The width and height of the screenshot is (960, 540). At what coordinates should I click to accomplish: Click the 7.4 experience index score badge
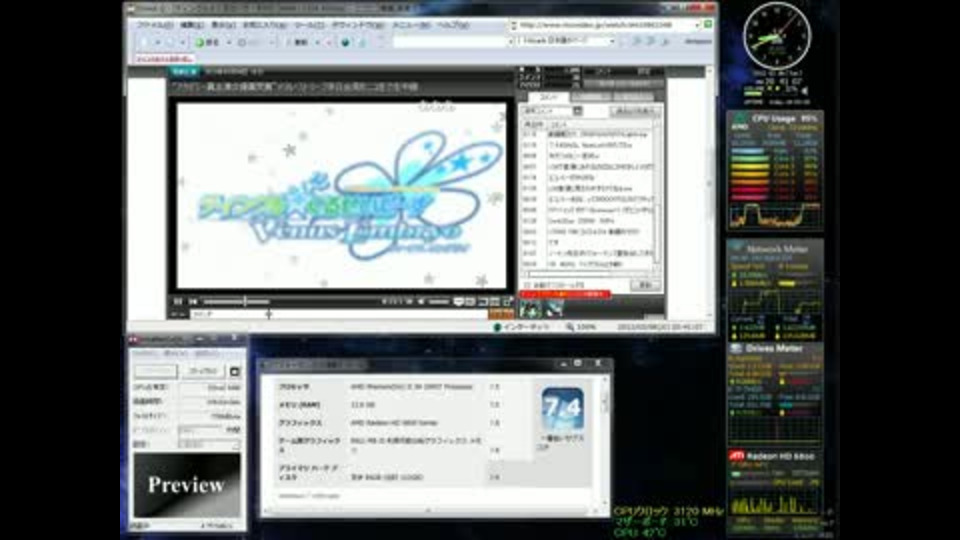tap(562, 408)
